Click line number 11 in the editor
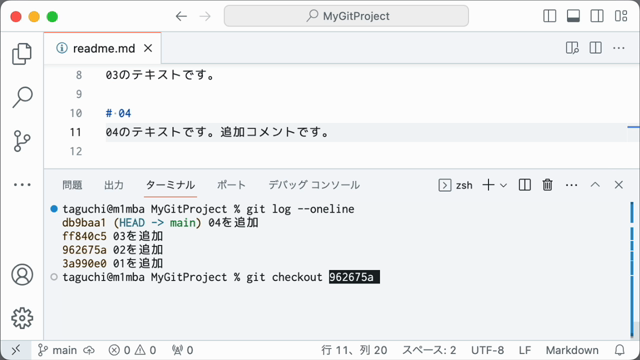The width and height of the screenshot is (640, 360). click(x=76, y=132)
